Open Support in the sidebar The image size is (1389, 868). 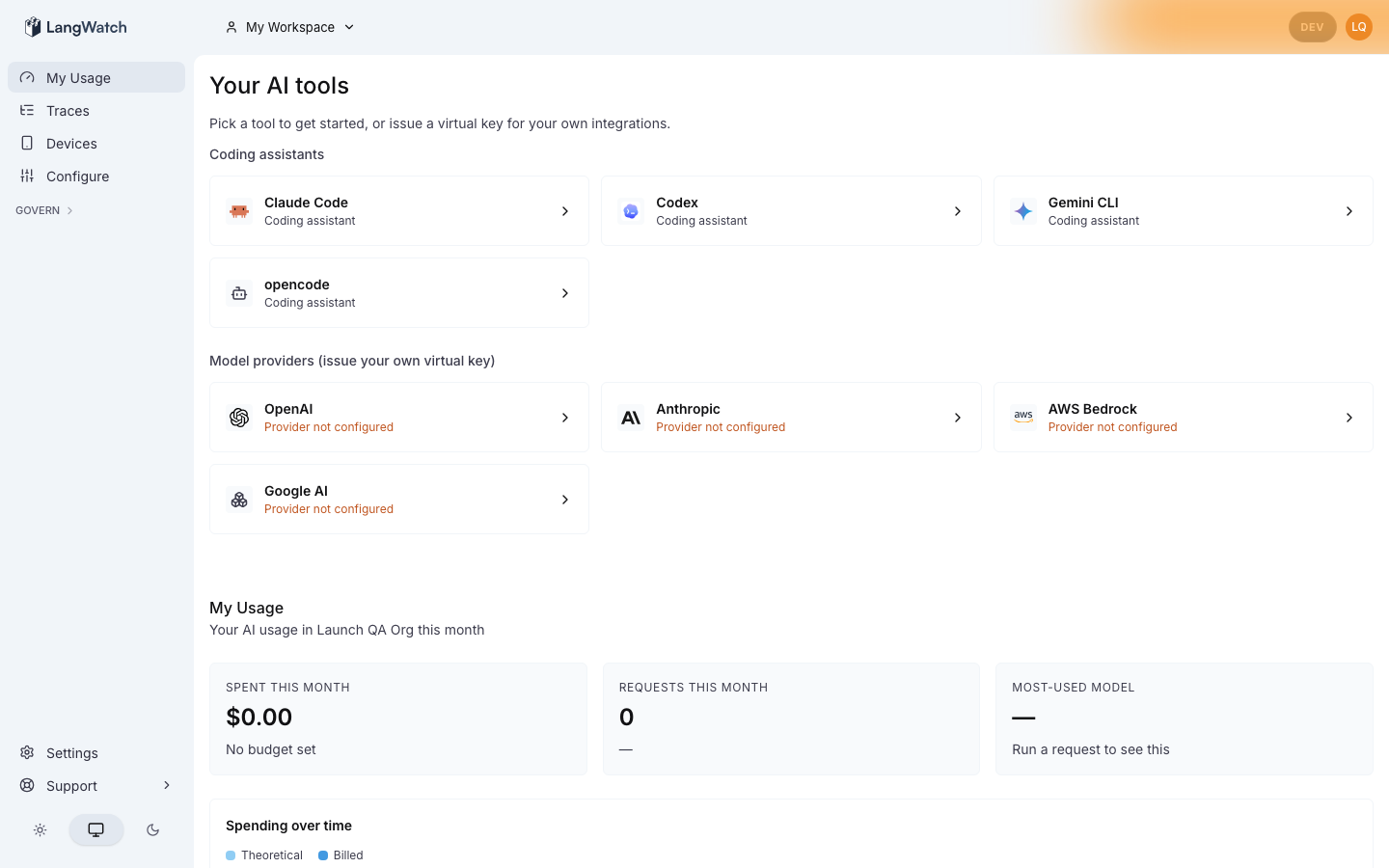pos(96,786)
